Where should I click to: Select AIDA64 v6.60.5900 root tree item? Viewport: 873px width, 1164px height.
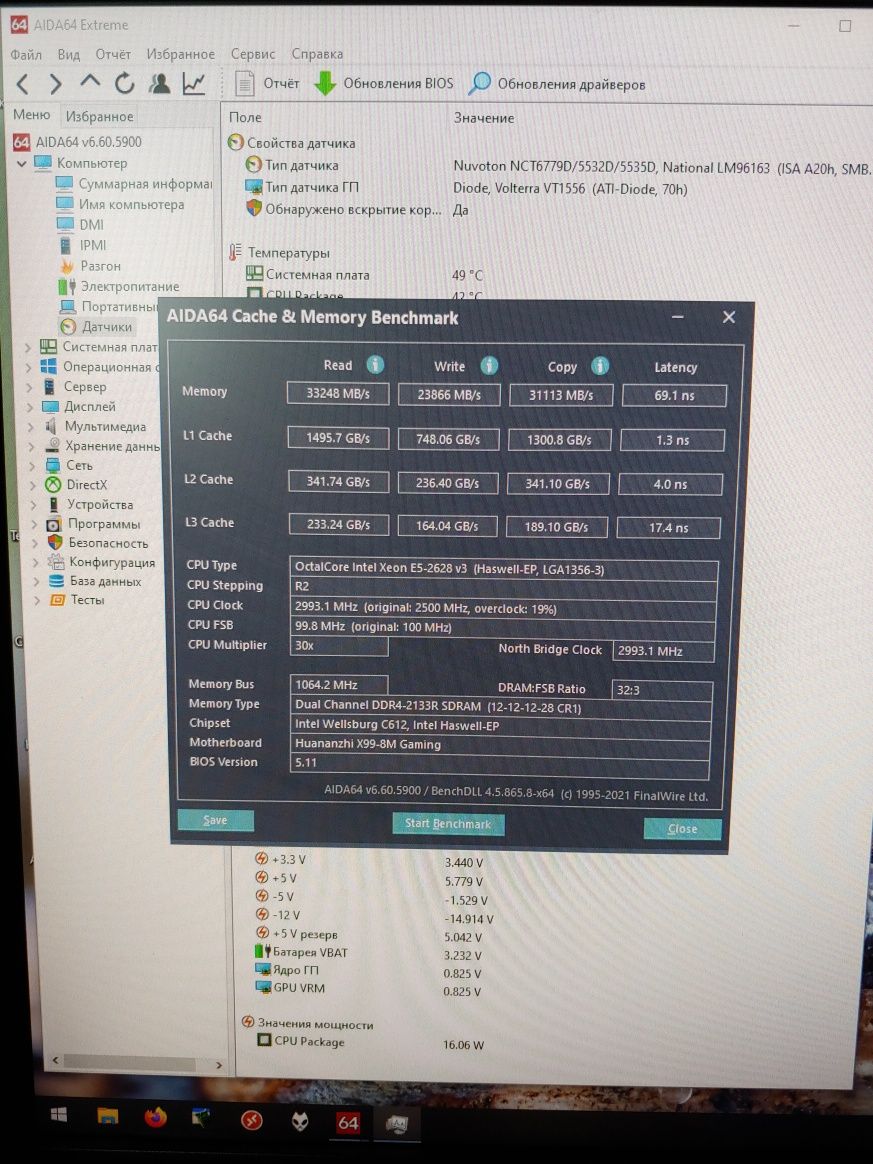[x=77, y=142]
